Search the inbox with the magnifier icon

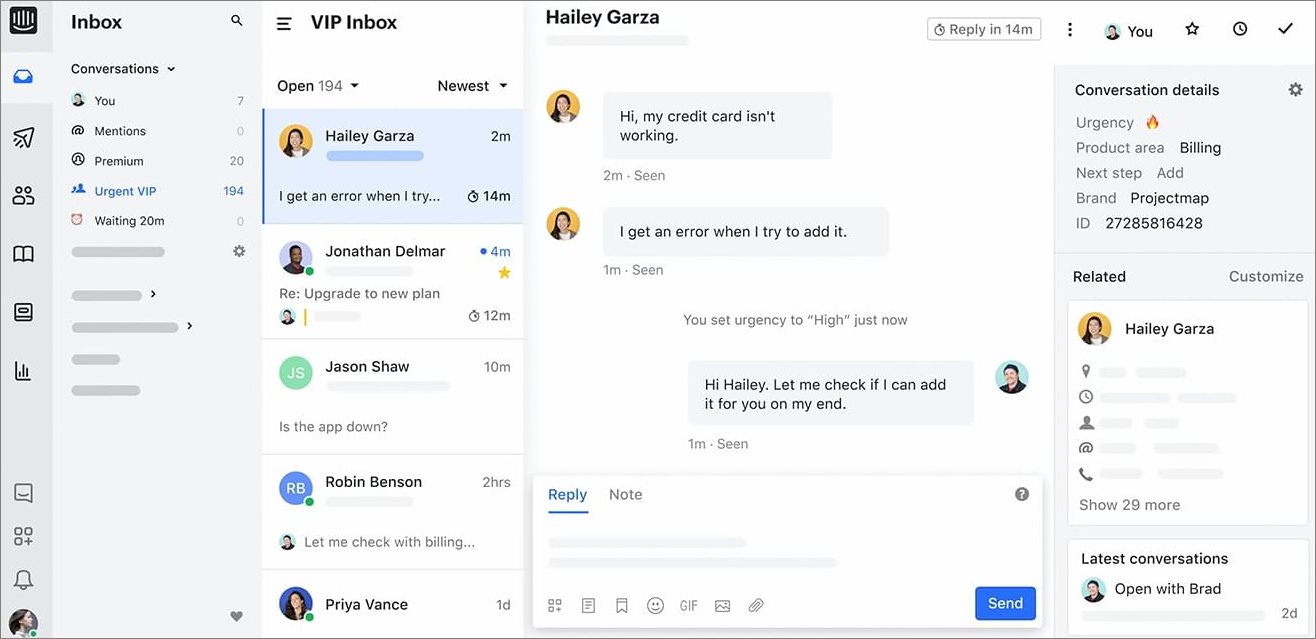(237, 21)
